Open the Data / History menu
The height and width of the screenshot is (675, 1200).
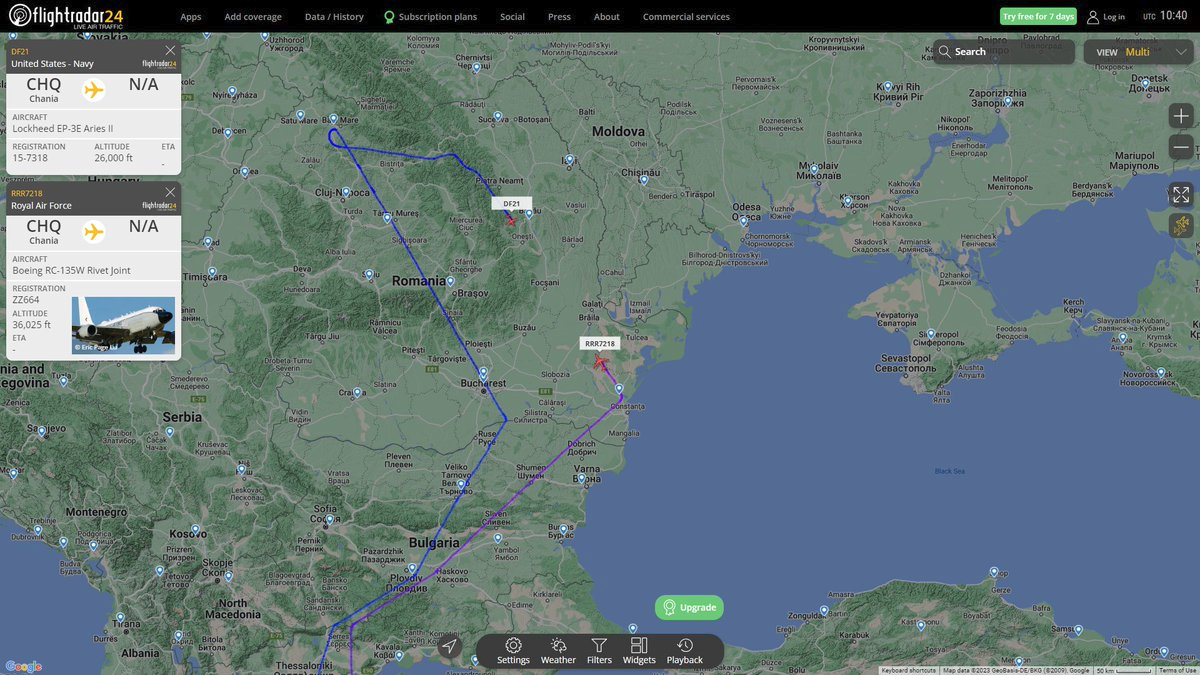(x=334, y=17)
